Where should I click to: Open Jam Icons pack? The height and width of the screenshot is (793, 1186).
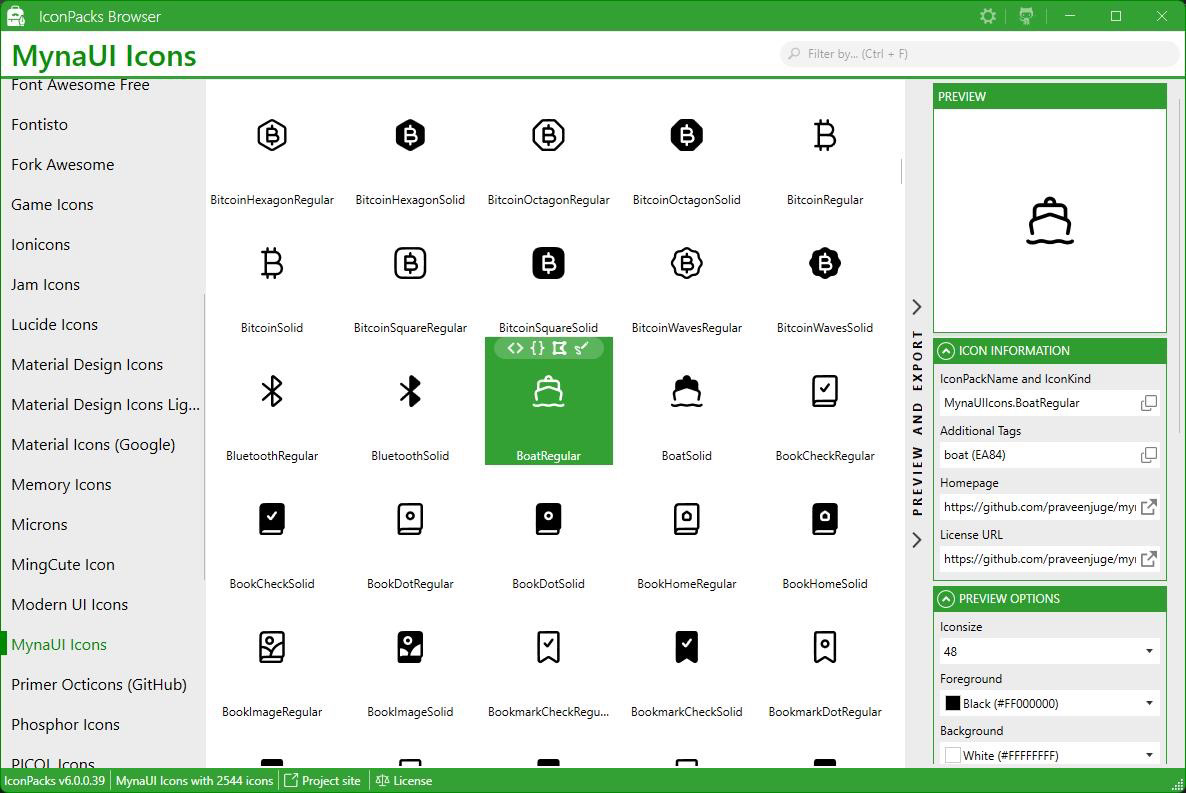45,285
